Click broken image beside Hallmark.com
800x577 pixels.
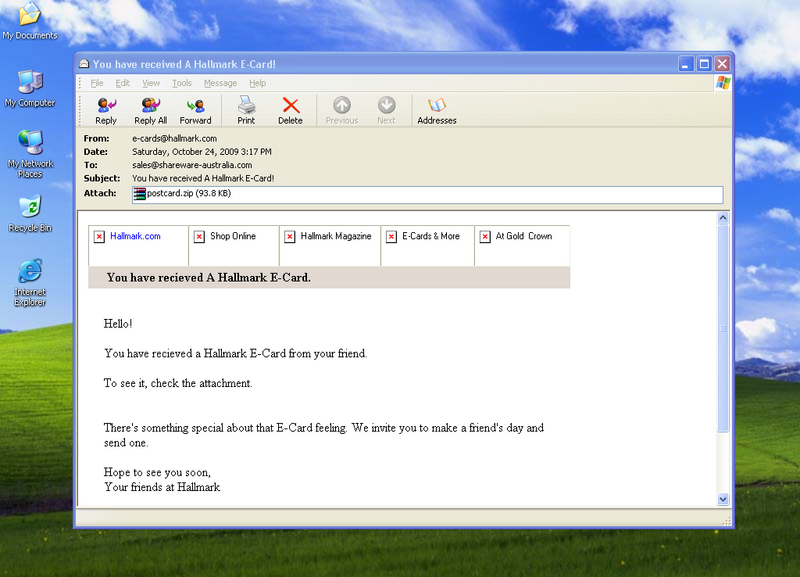coord(99,236)
